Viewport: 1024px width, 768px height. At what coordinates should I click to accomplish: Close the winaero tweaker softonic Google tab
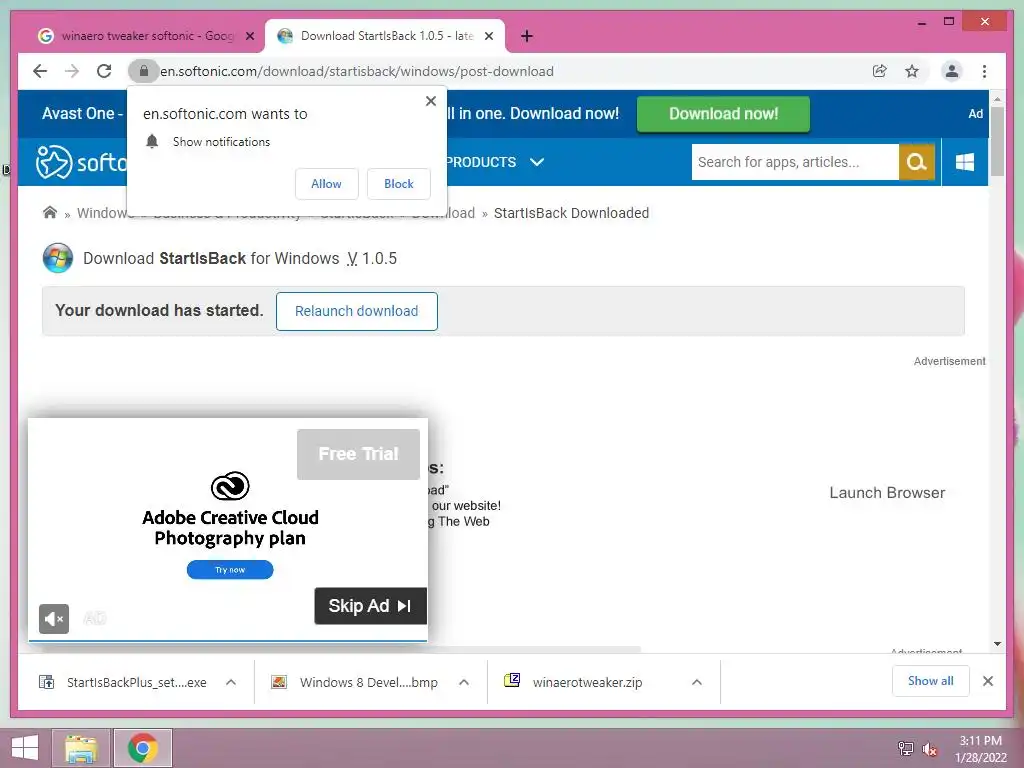pos(249,36)
